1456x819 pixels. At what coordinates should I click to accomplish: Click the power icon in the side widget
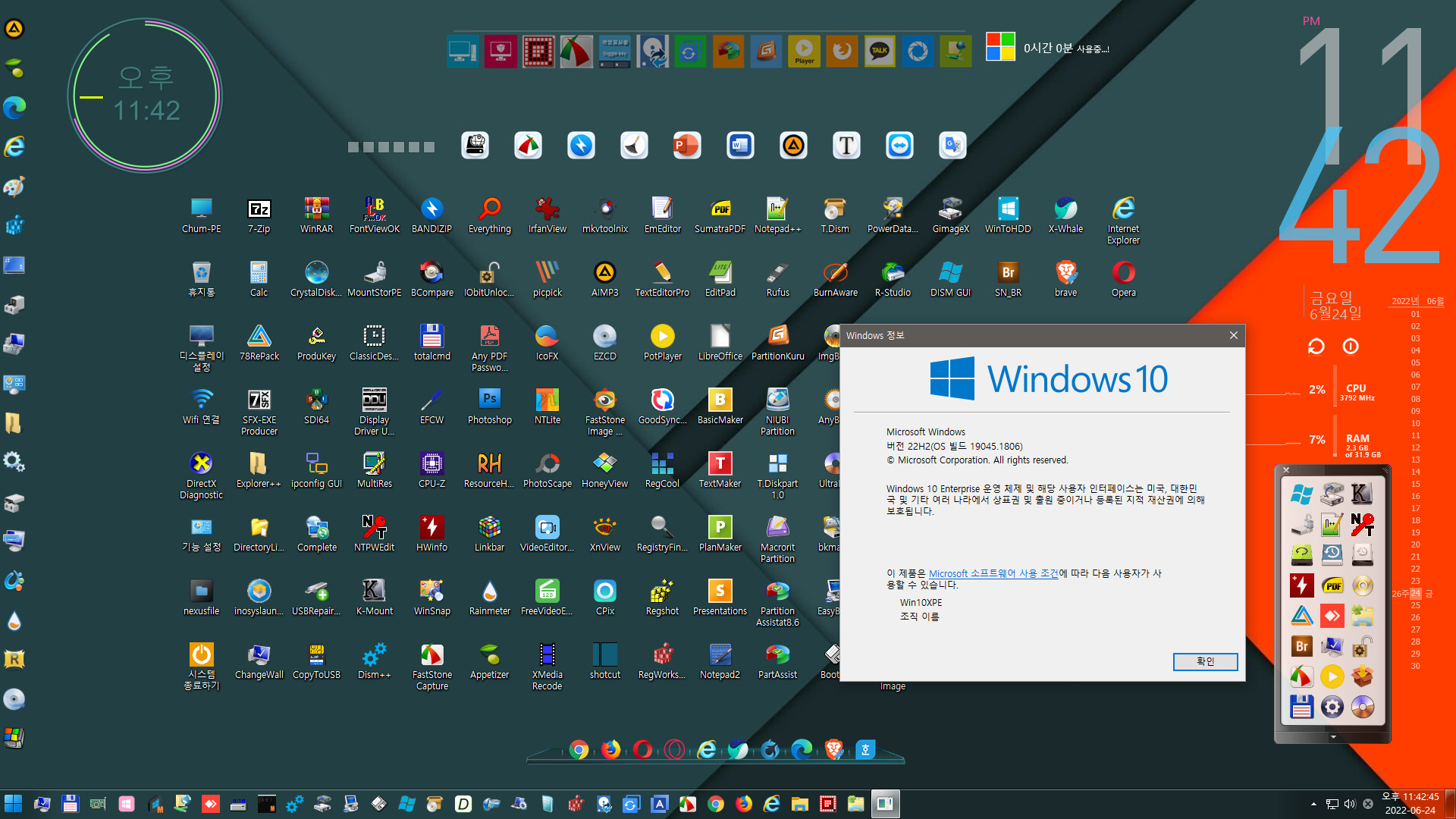point(1351,347)
